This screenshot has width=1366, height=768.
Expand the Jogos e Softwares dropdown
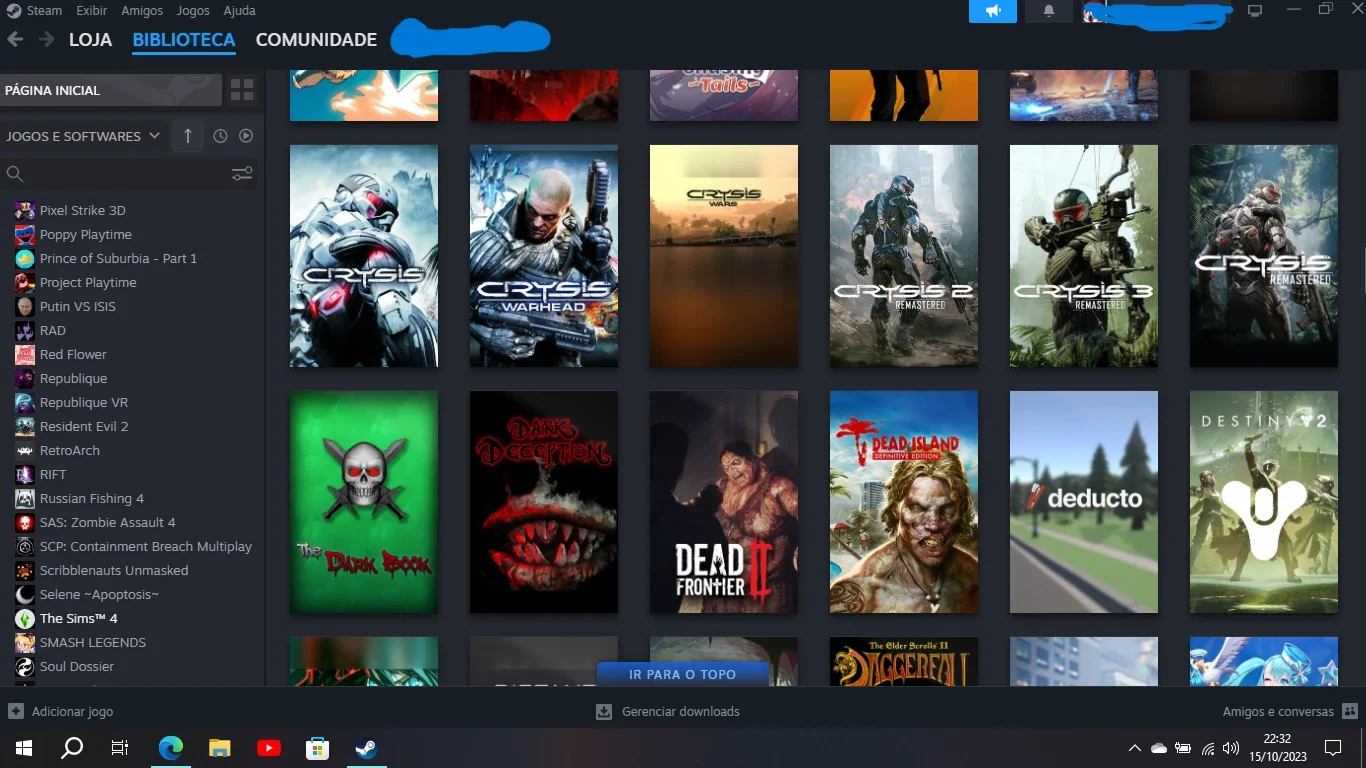[x=82, y=136]
